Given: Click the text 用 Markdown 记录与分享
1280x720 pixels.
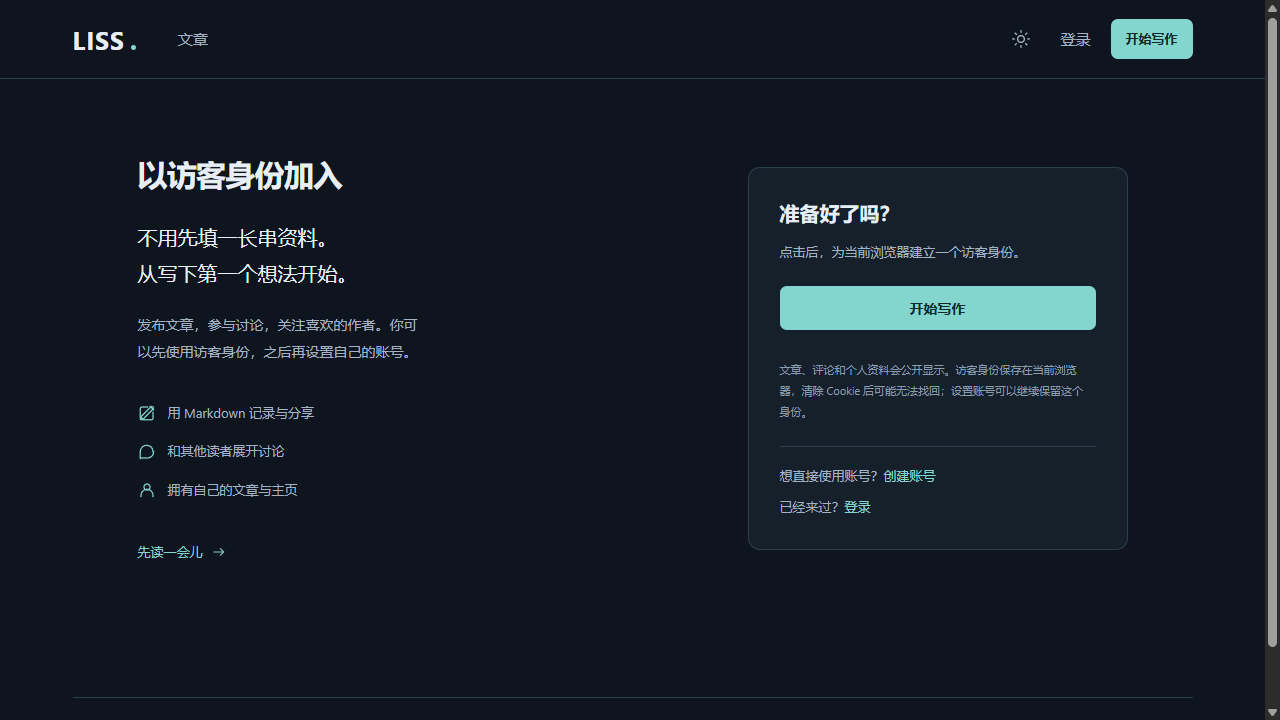Looking at the screenshot, I should pos(241,413).
